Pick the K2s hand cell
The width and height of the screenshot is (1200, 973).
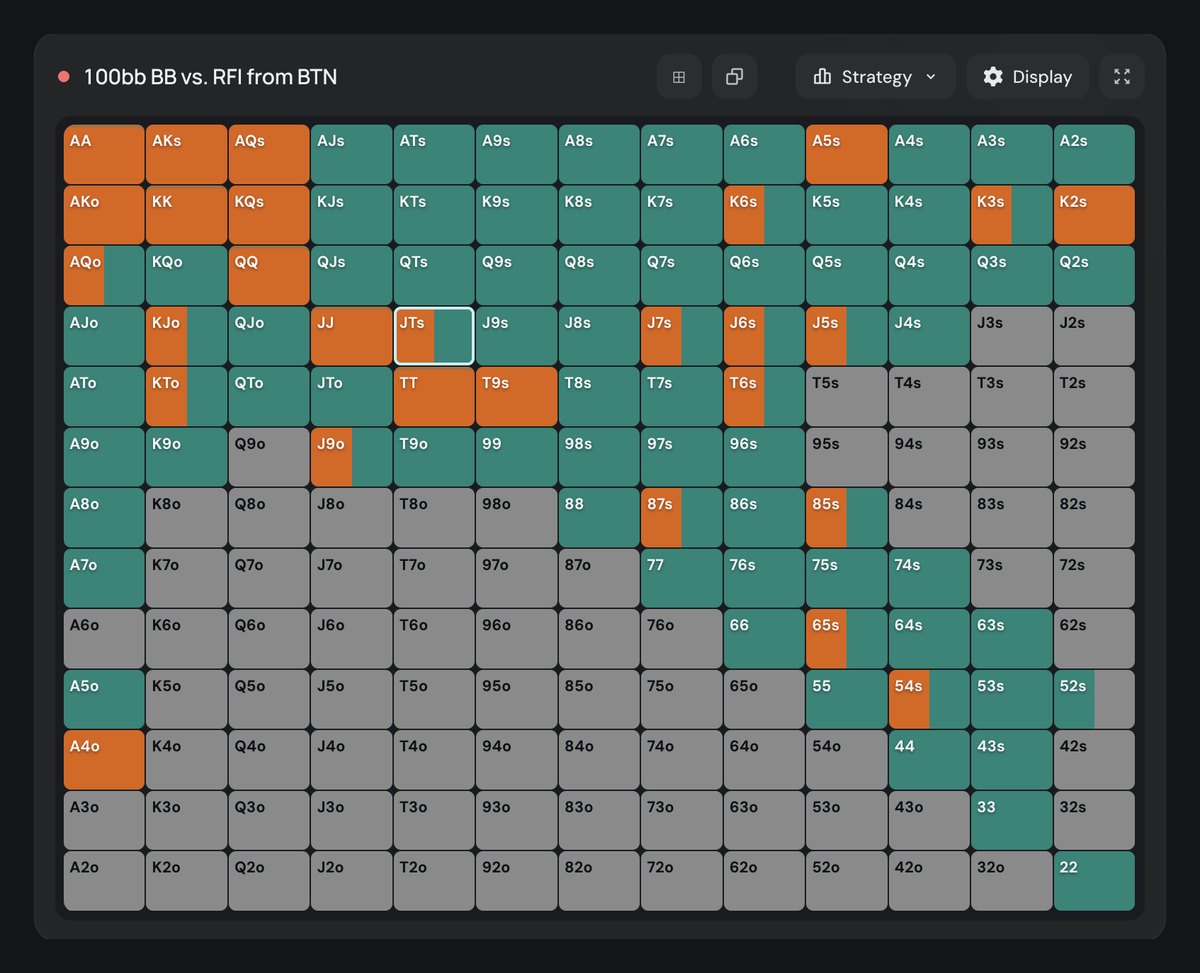(x=1094, y=215)
